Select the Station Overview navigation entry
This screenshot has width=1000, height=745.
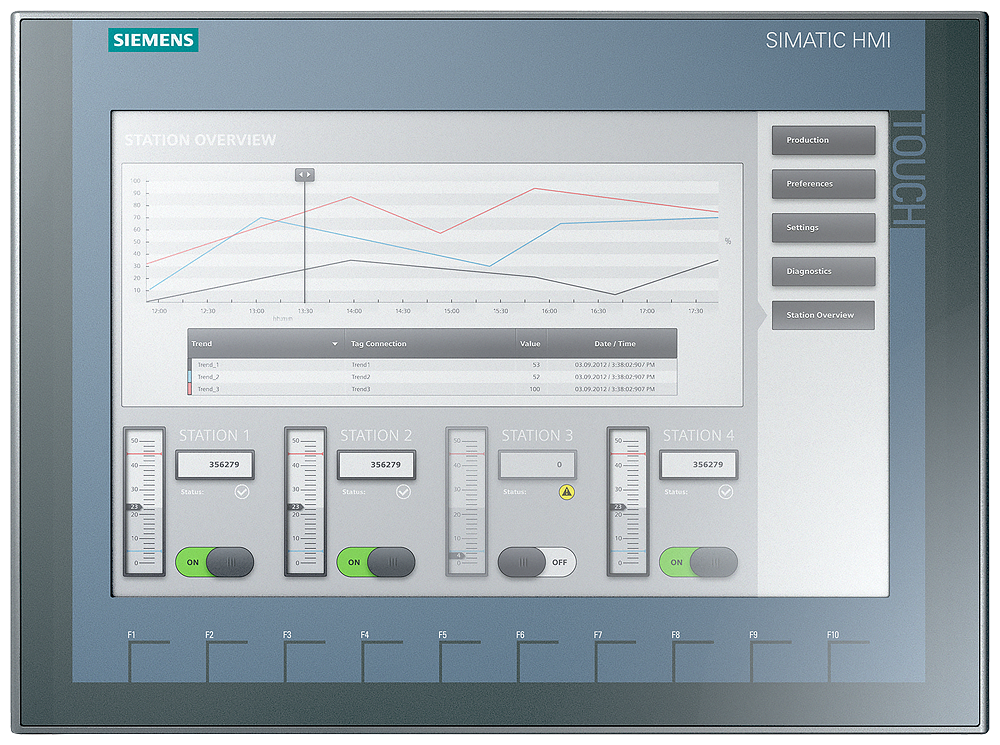(822, 314)
